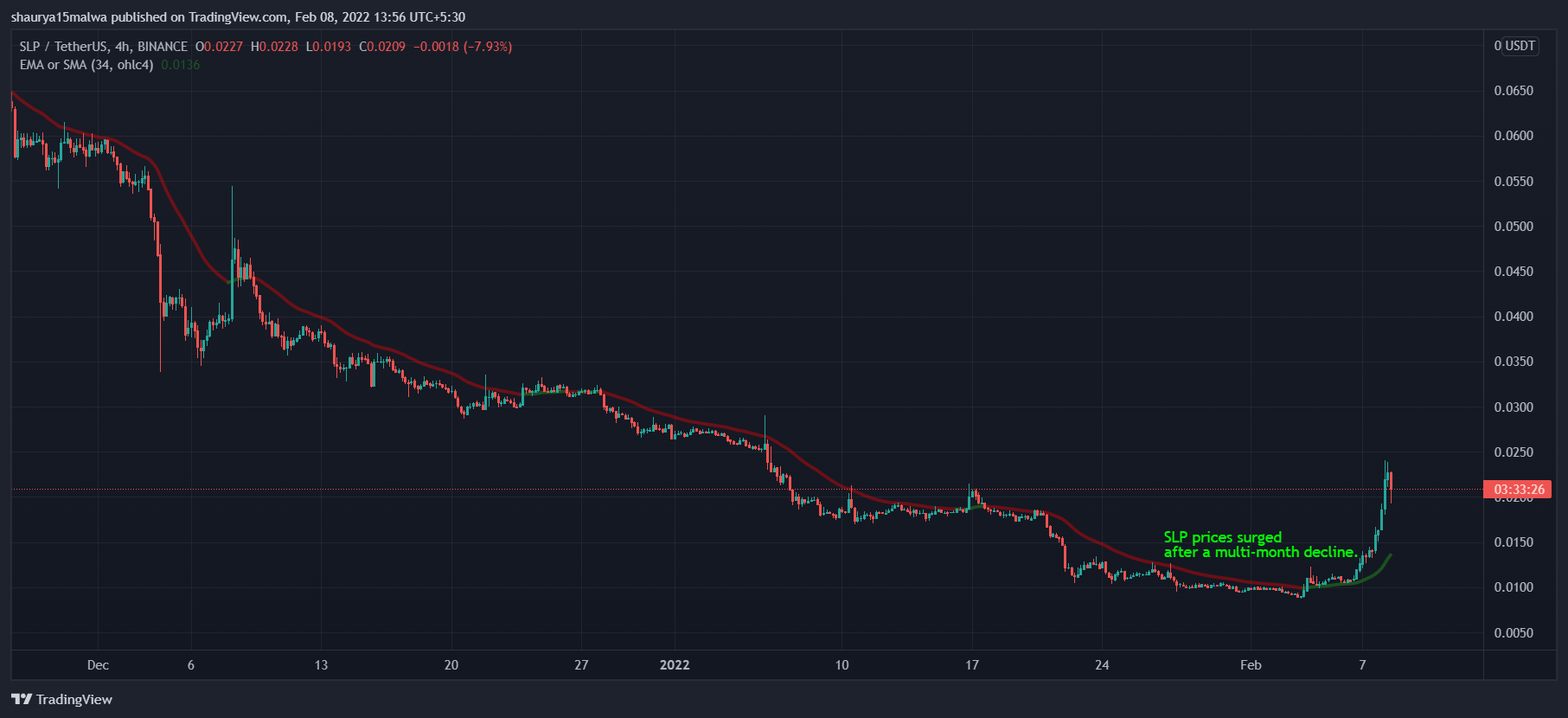Select the EMA or SMA indicator label
The height and width of the screenshot is (718, 1568).
click(86, 65)
